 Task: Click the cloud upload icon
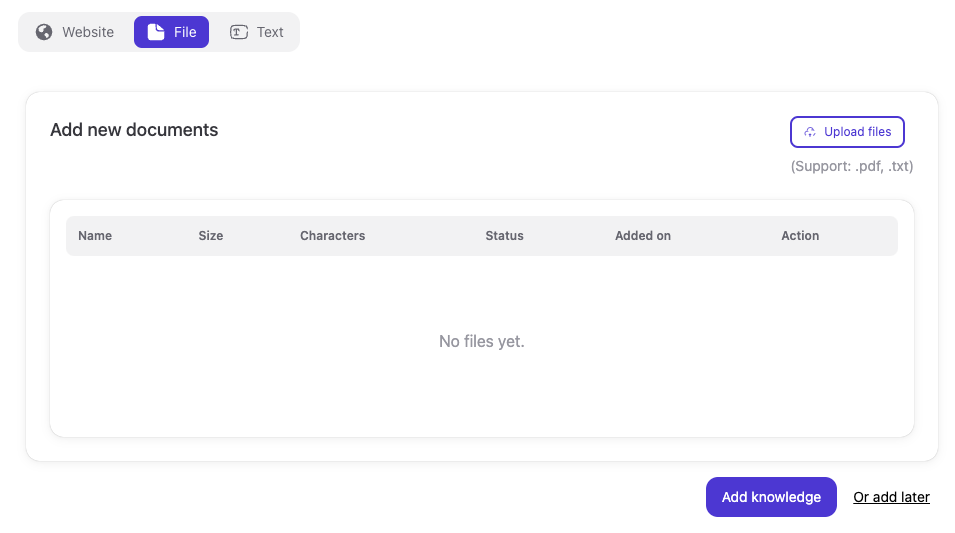[810, 132]
